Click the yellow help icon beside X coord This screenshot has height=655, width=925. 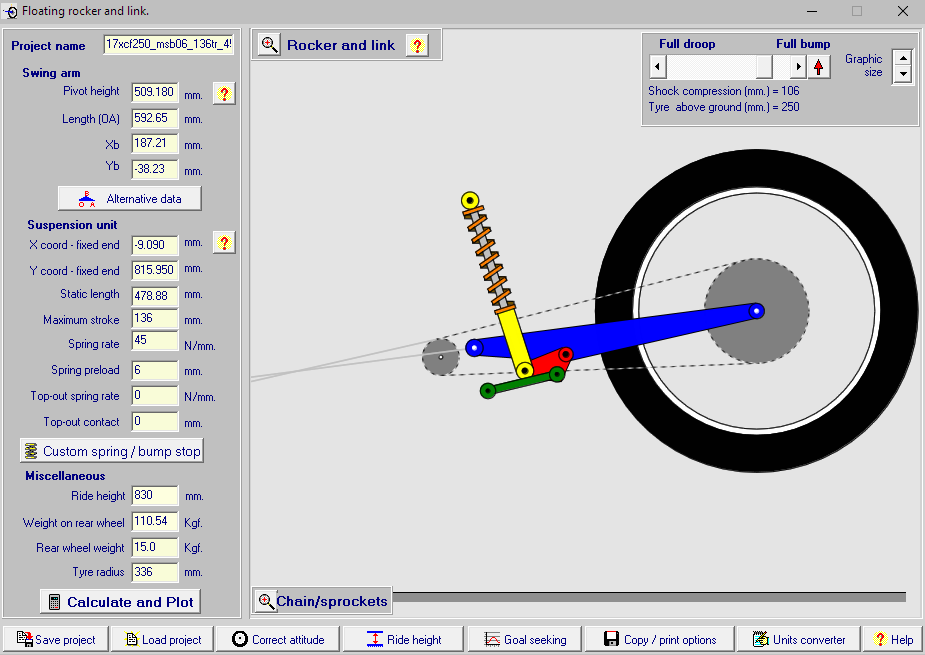[224, 243]
